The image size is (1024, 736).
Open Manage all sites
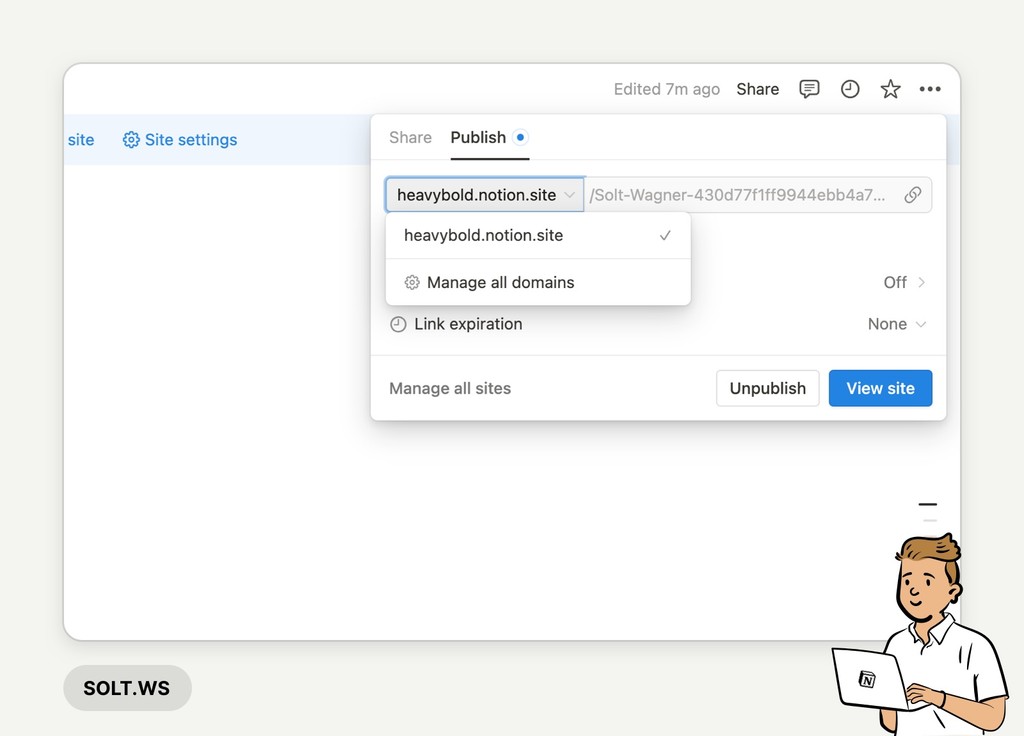coord(449,388)
